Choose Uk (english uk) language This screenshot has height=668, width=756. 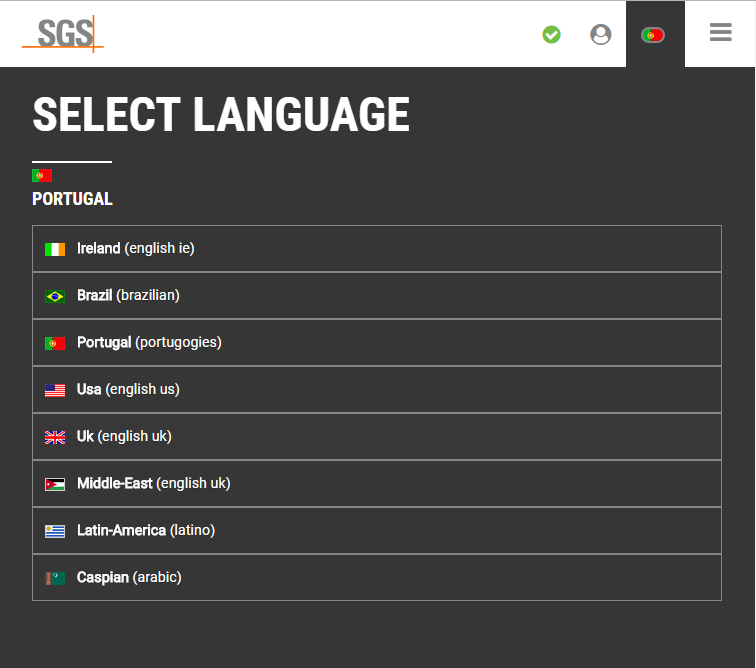pyautogui.click(x=377, y=436)
